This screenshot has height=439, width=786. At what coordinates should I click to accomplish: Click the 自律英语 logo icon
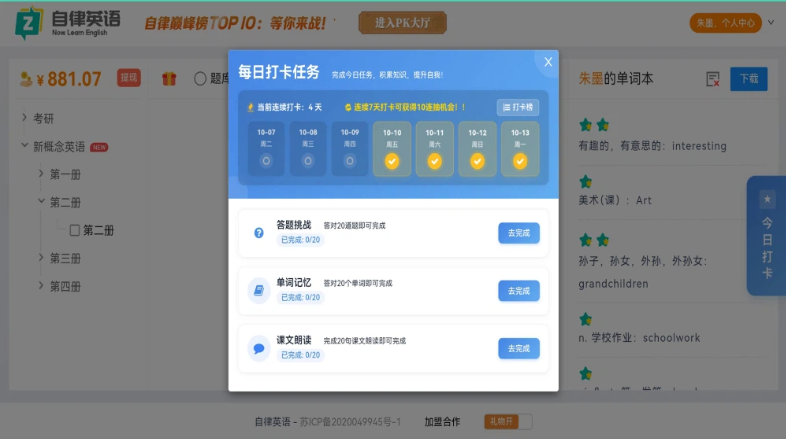click(29, 23)
